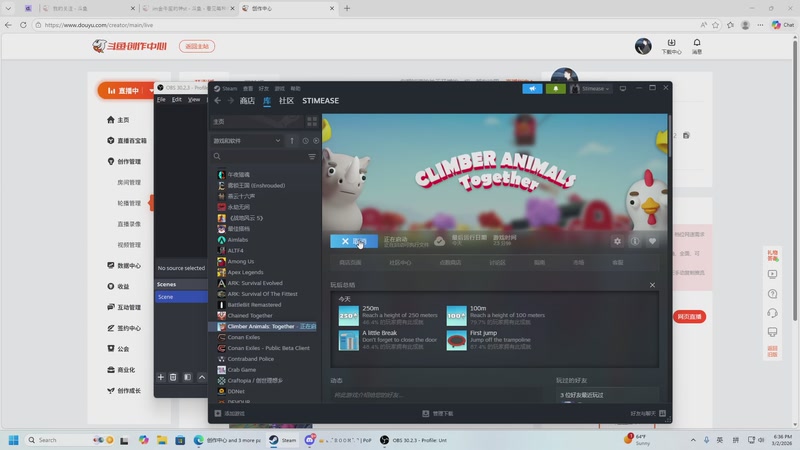Select Climber Animals: Together in the list

pyautogui.click(x=265, y=326)
